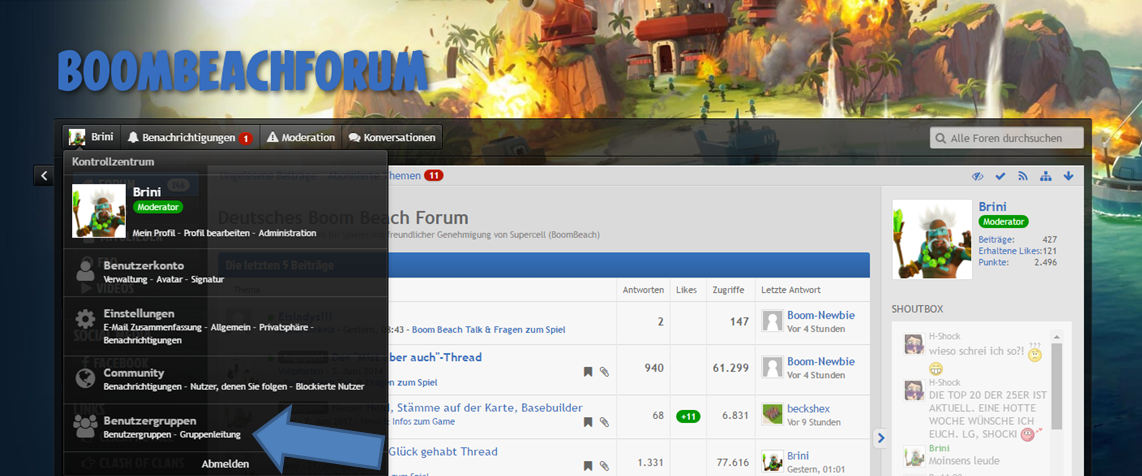
Task: Click the RSS feed icon
Action: (1023, 176)
